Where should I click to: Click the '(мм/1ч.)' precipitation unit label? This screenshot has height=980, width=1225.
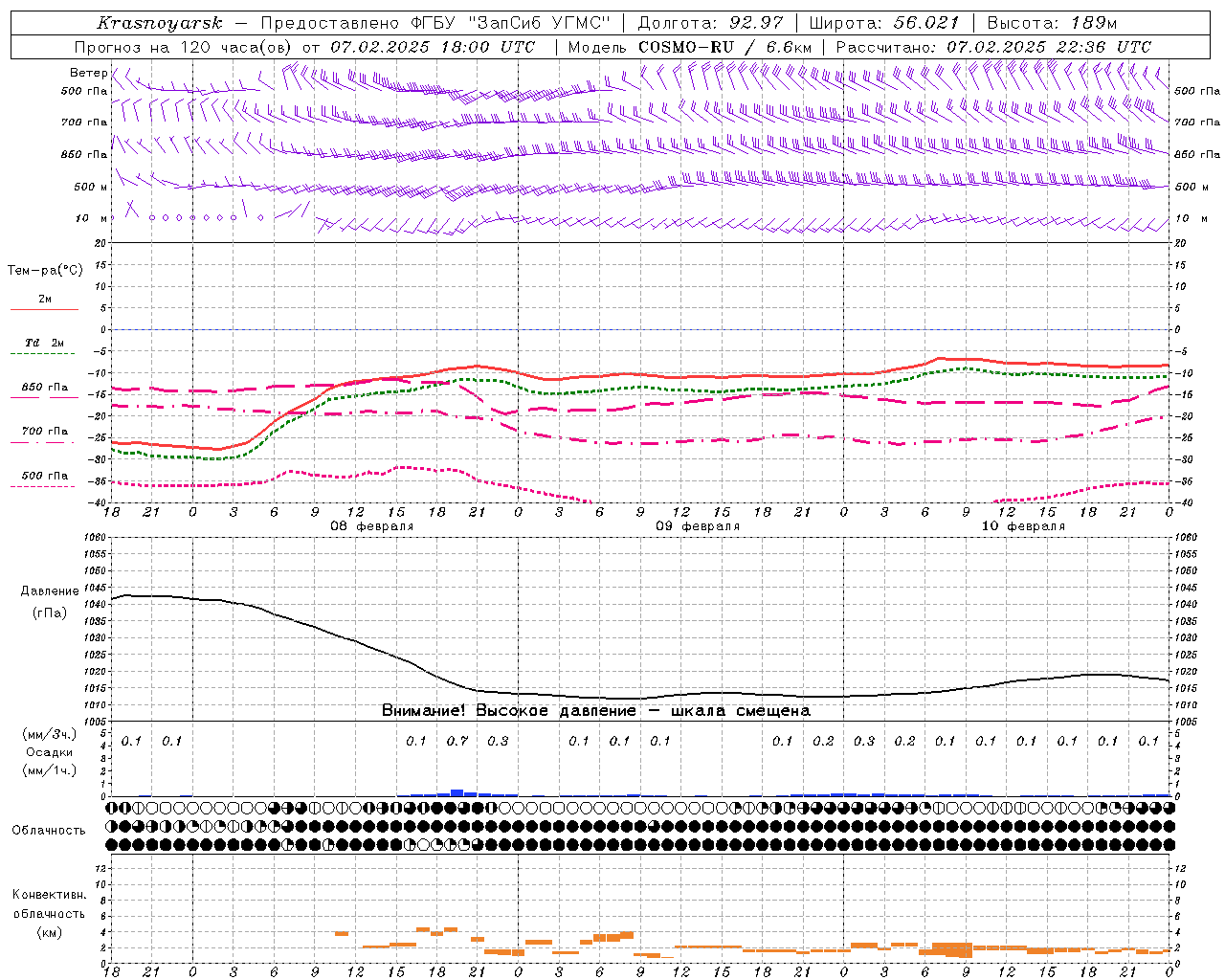click(x=50, y=770)
